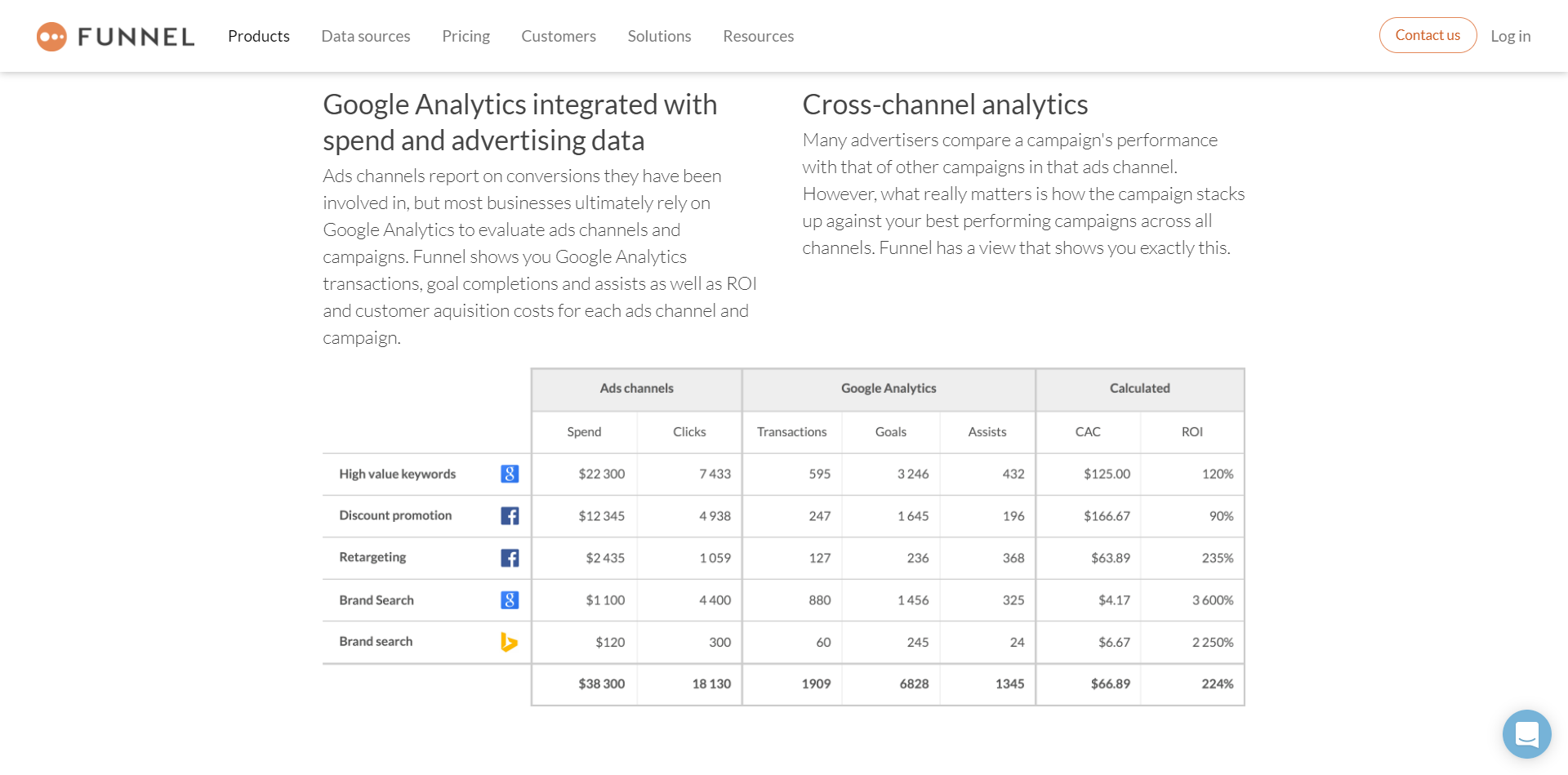Click the Log in link
This screenshot has height=775, width=1568.
[x=1510, y=36]
